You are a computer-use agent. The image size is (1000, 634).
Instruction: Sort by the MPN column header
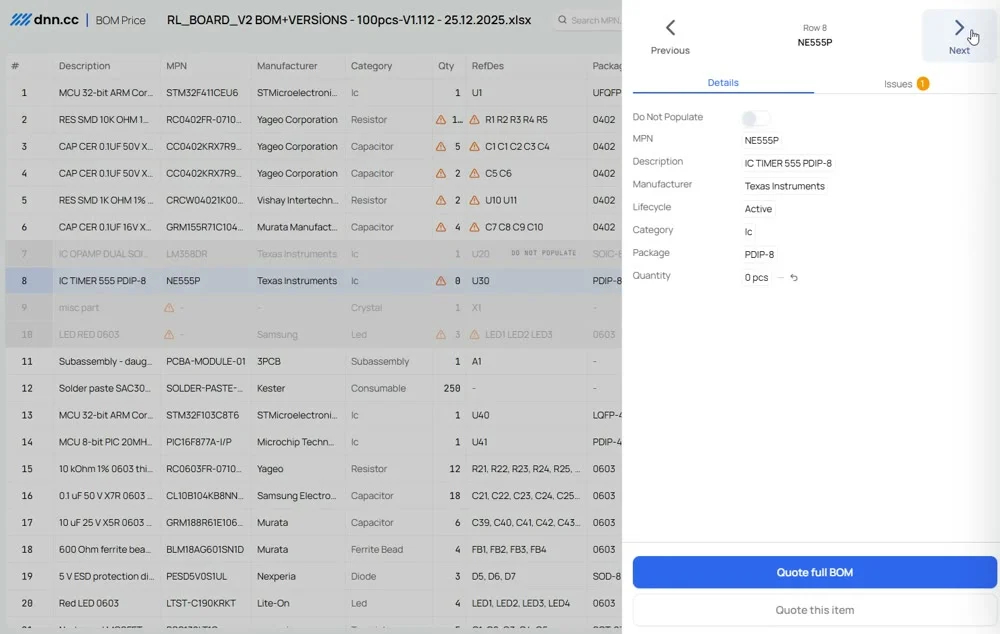[x=176, y=66]
